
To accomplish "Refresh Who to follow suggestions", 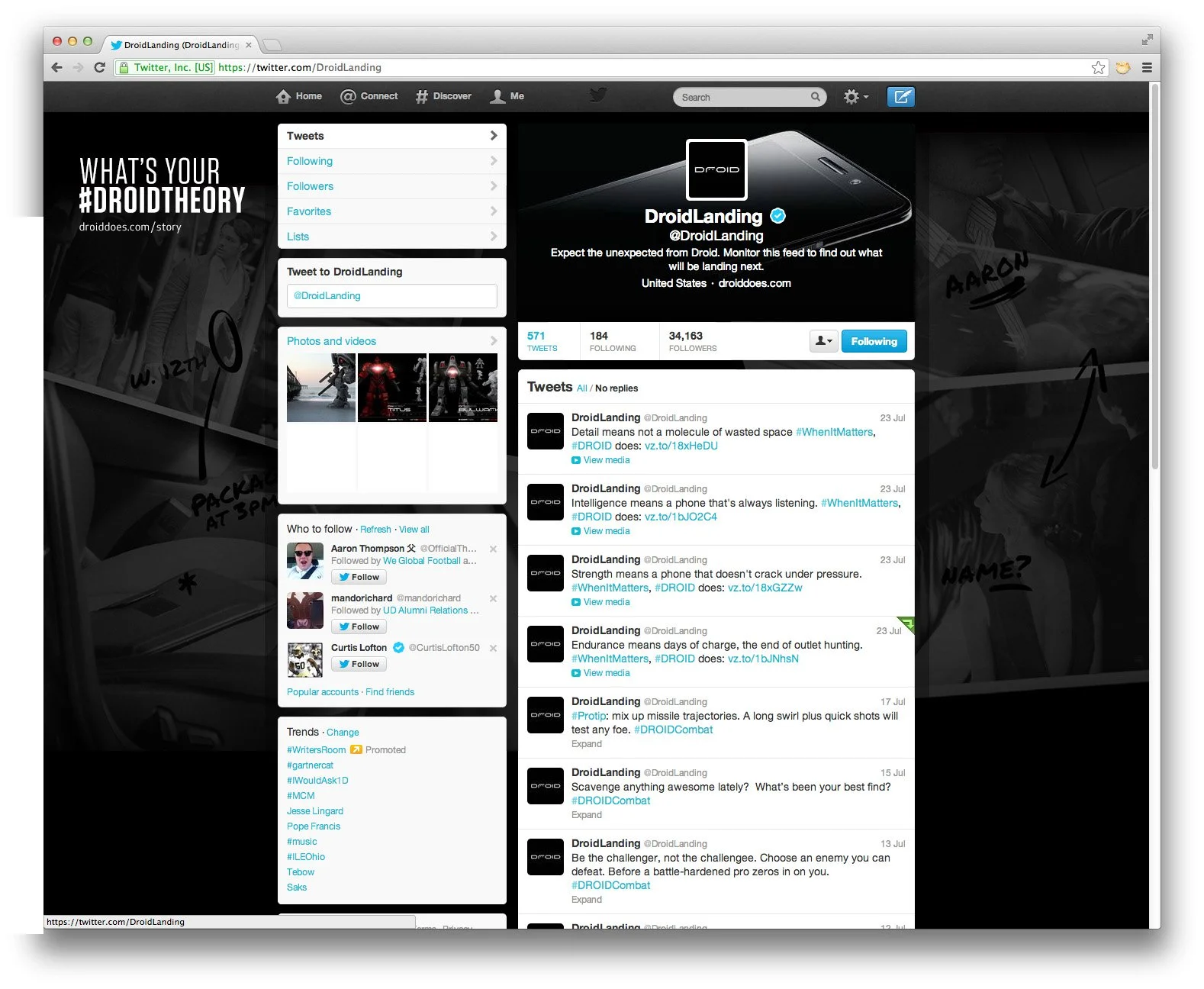I will (x=375, y=530).
